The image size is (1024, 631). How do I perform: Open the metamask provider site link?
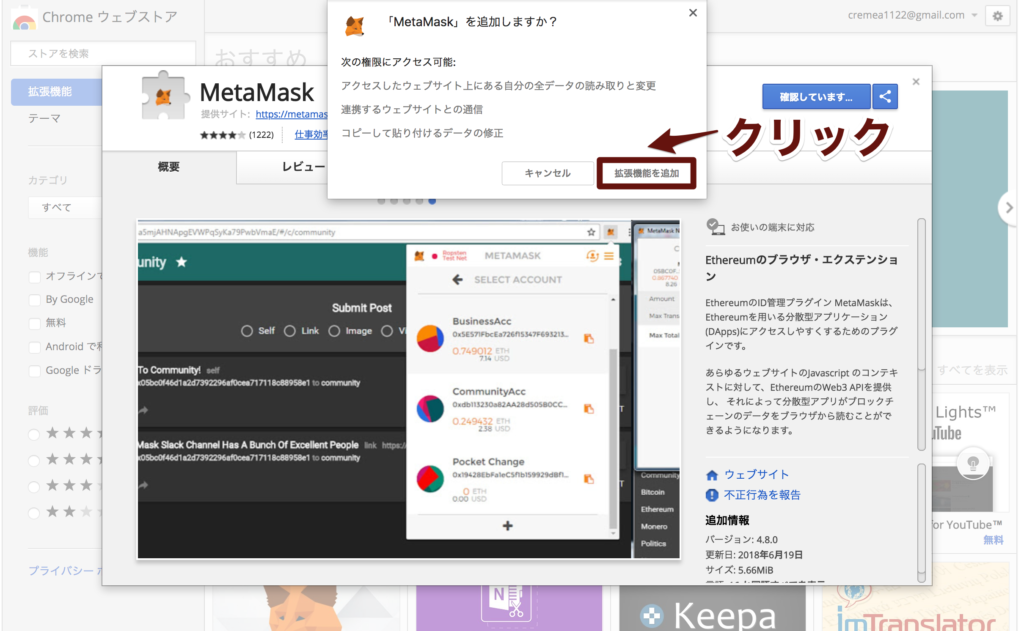[x=291, y=114]
